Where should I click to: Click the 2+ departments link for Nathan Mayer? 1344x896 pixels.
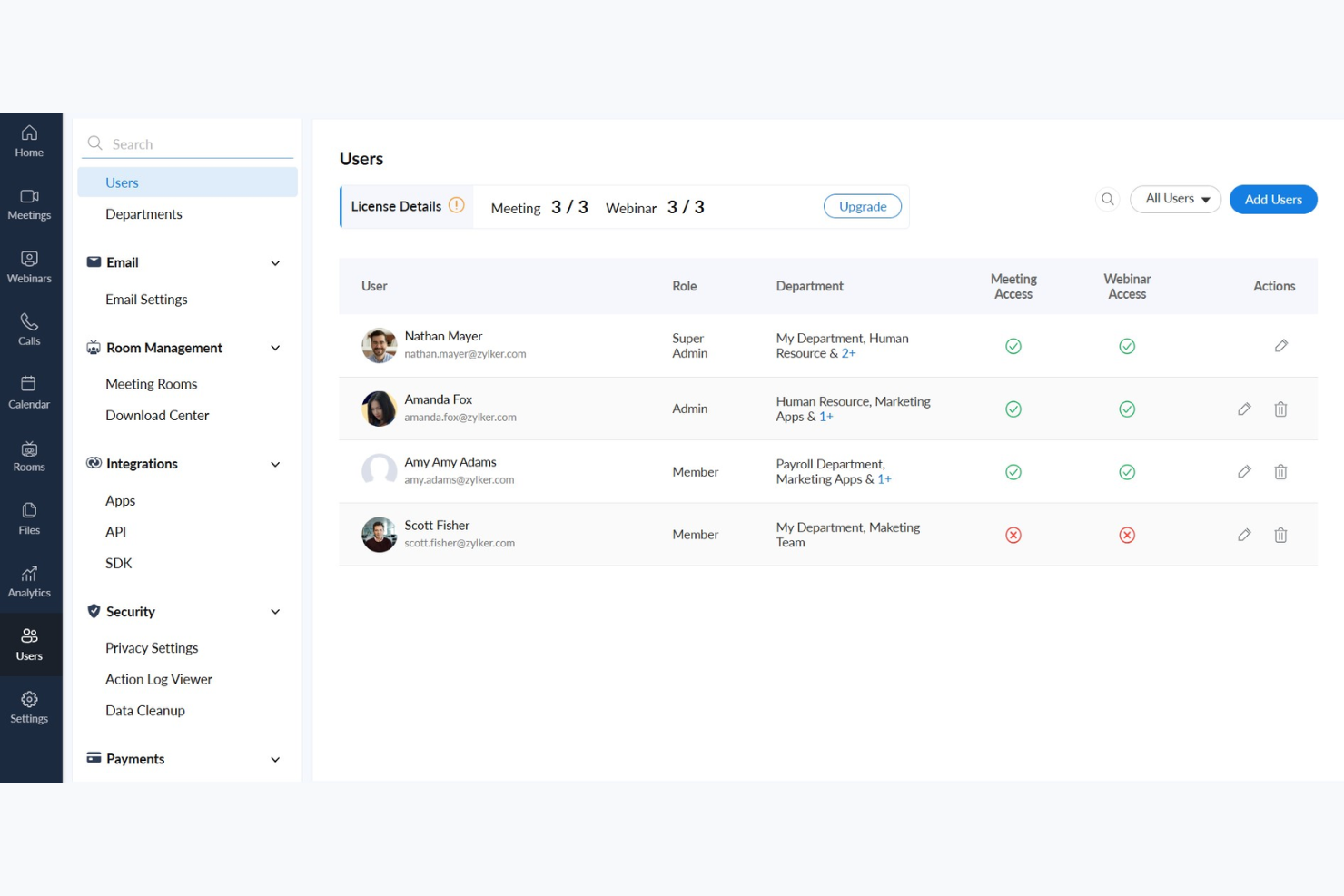(x=848, y=353)
